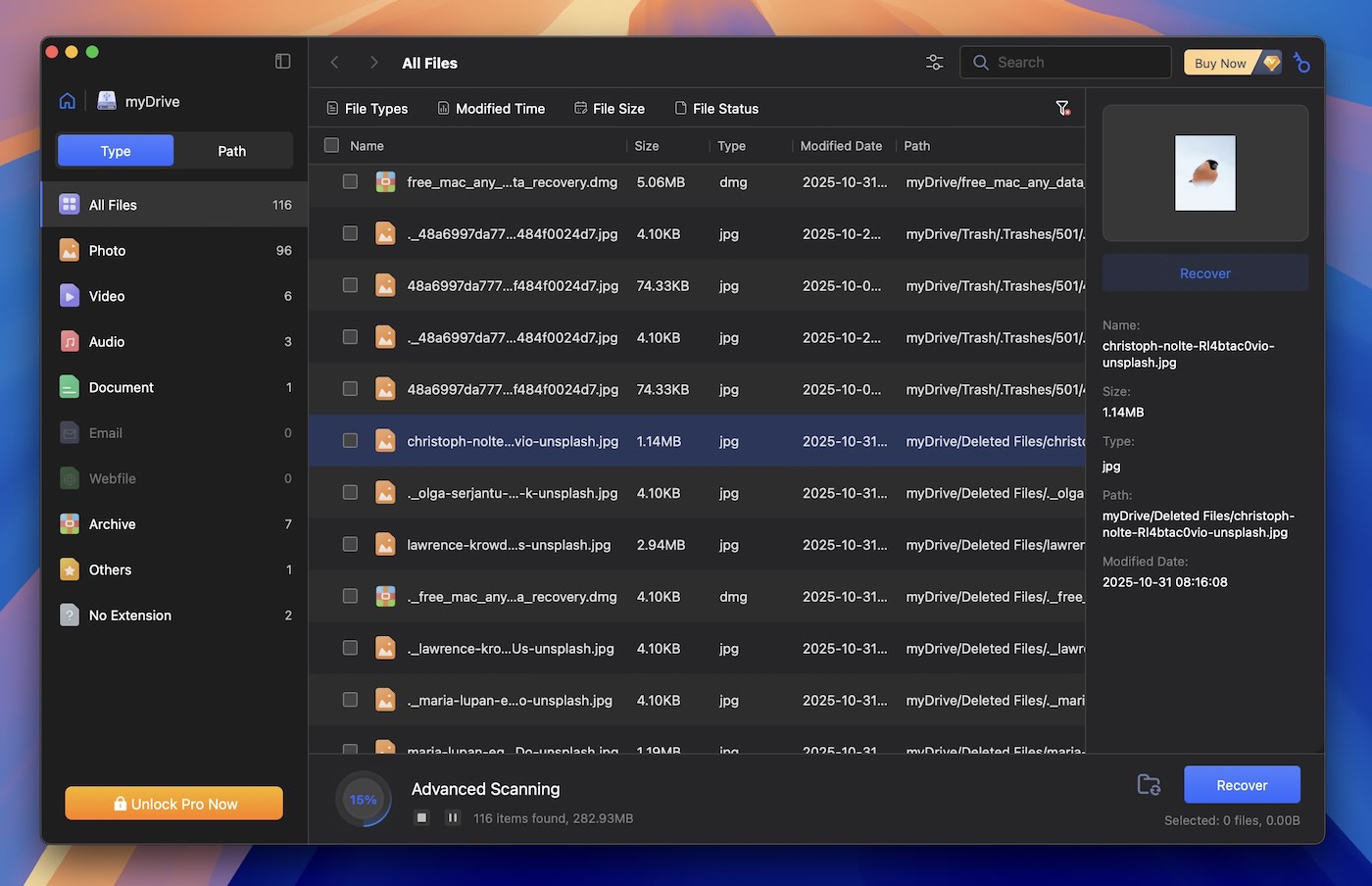Stop the advanced scan
1372x886 pixels.
coord(421,817)
